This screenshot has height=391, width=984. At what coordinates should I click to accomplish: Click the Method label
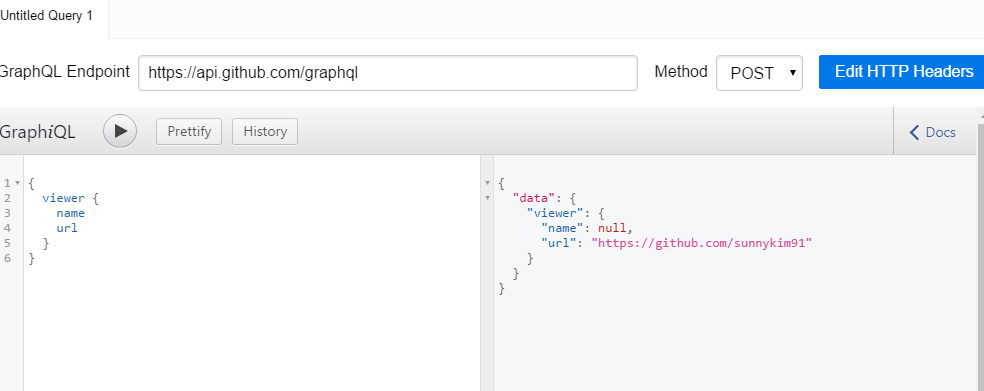coord(681,72)
